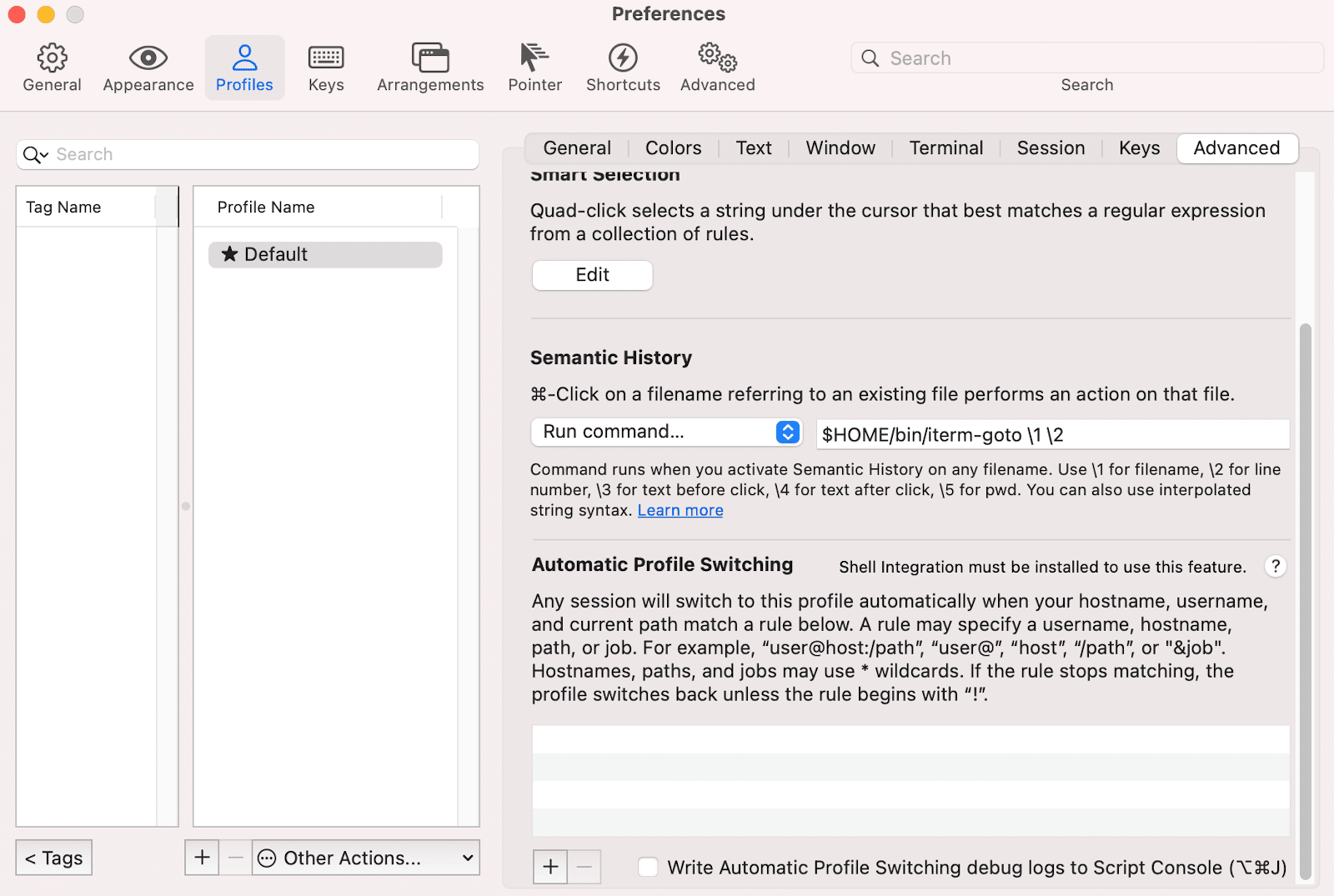Screen dimensions: 1334x896
Task: Open the Appearance preferences pane
Action: coord(148,68)
